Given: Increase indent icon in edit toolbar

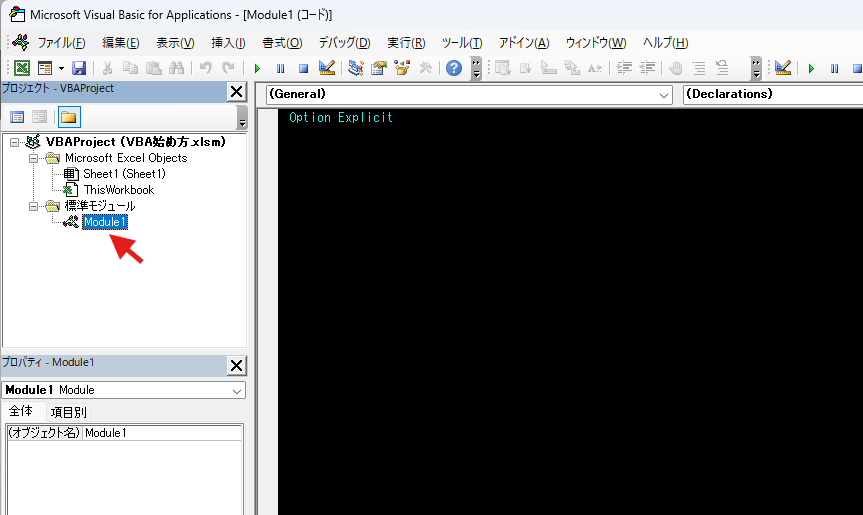Looking at the screenshot, I should 624,68.
